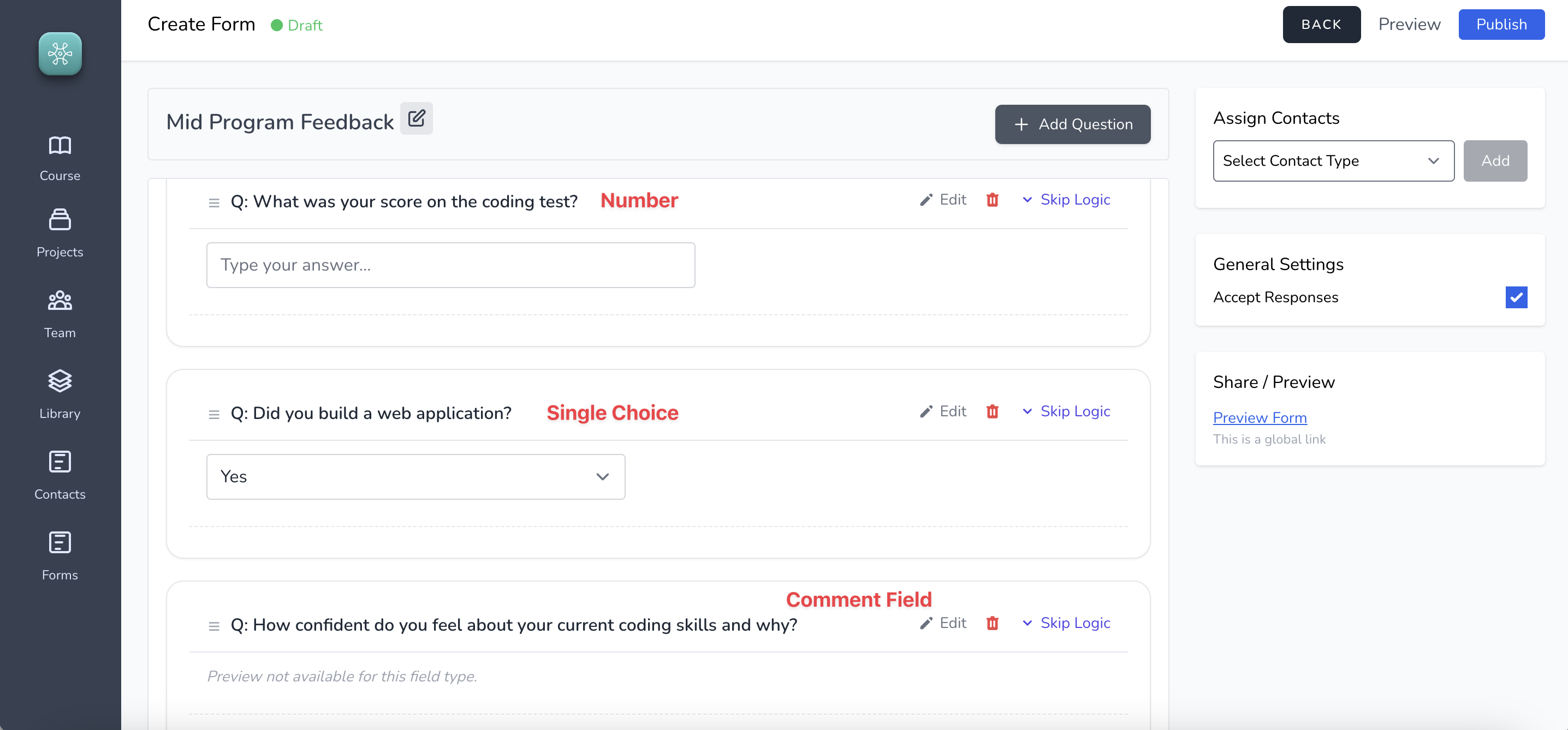Open the Preview Form link
This screenshot has height=730, width=1568.
coord(1260,417)
